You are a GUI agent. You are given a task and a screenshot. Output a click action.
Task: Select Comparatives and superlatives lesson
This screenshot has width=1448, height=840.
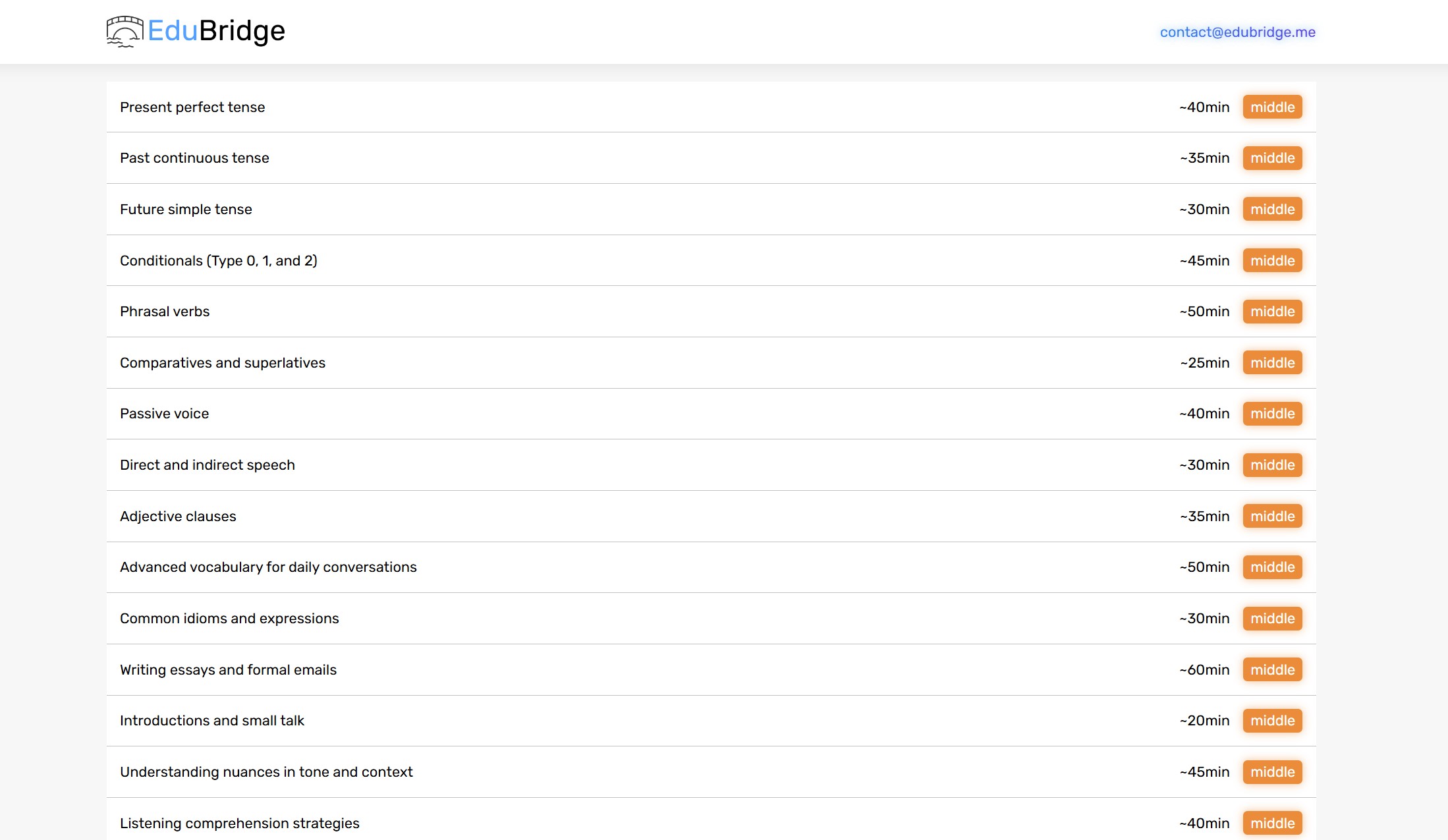click(222, 363)
